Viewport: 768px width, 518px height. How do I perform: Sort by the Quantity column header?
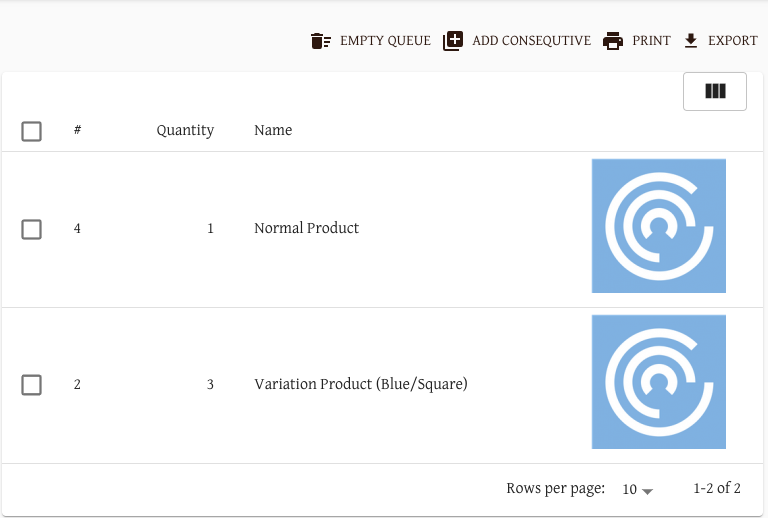[x=185, y=130]
